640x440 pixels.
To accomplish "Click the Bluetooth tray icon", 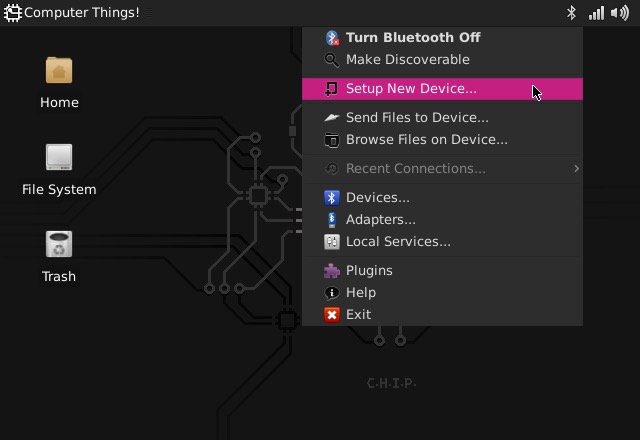I will (x=572, y=13).
